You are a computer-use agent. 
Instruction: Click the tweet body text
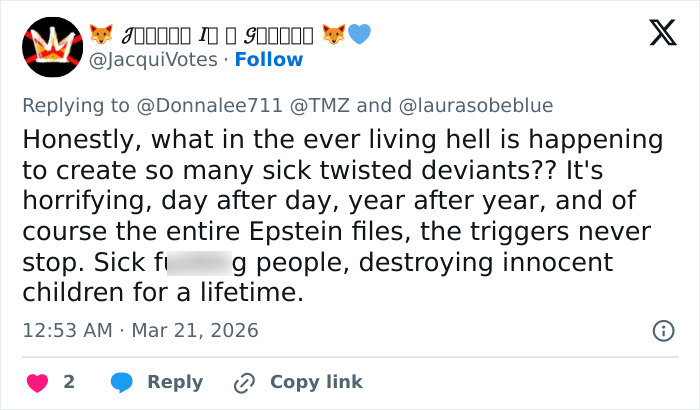340,215
